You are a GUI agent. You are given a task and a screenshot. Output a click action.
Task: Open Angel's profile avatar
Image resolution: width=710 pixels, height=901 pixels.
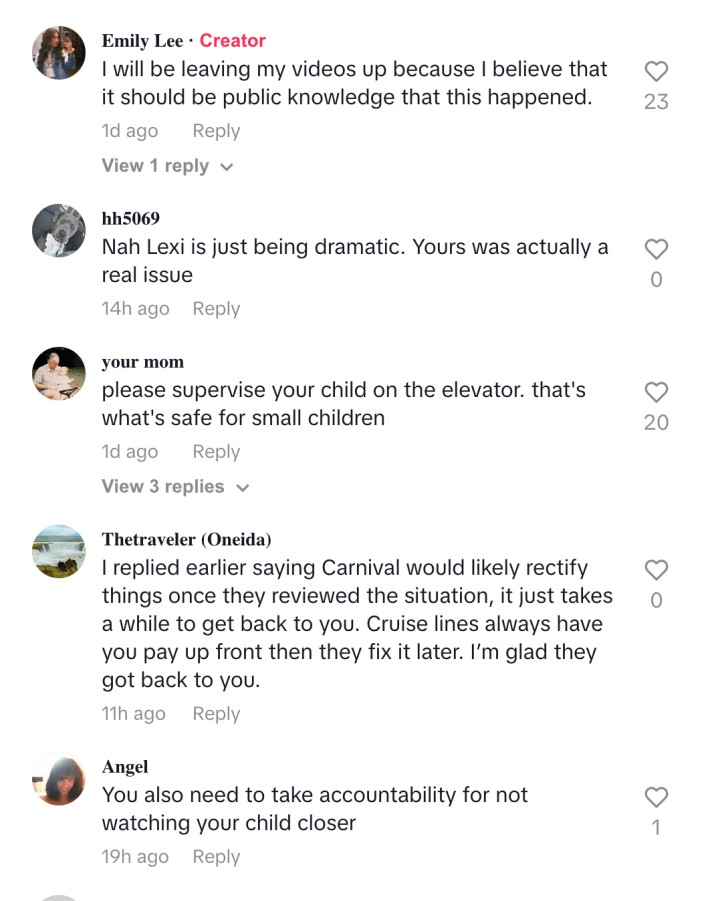pyautogui.click(x=59, y=779)
